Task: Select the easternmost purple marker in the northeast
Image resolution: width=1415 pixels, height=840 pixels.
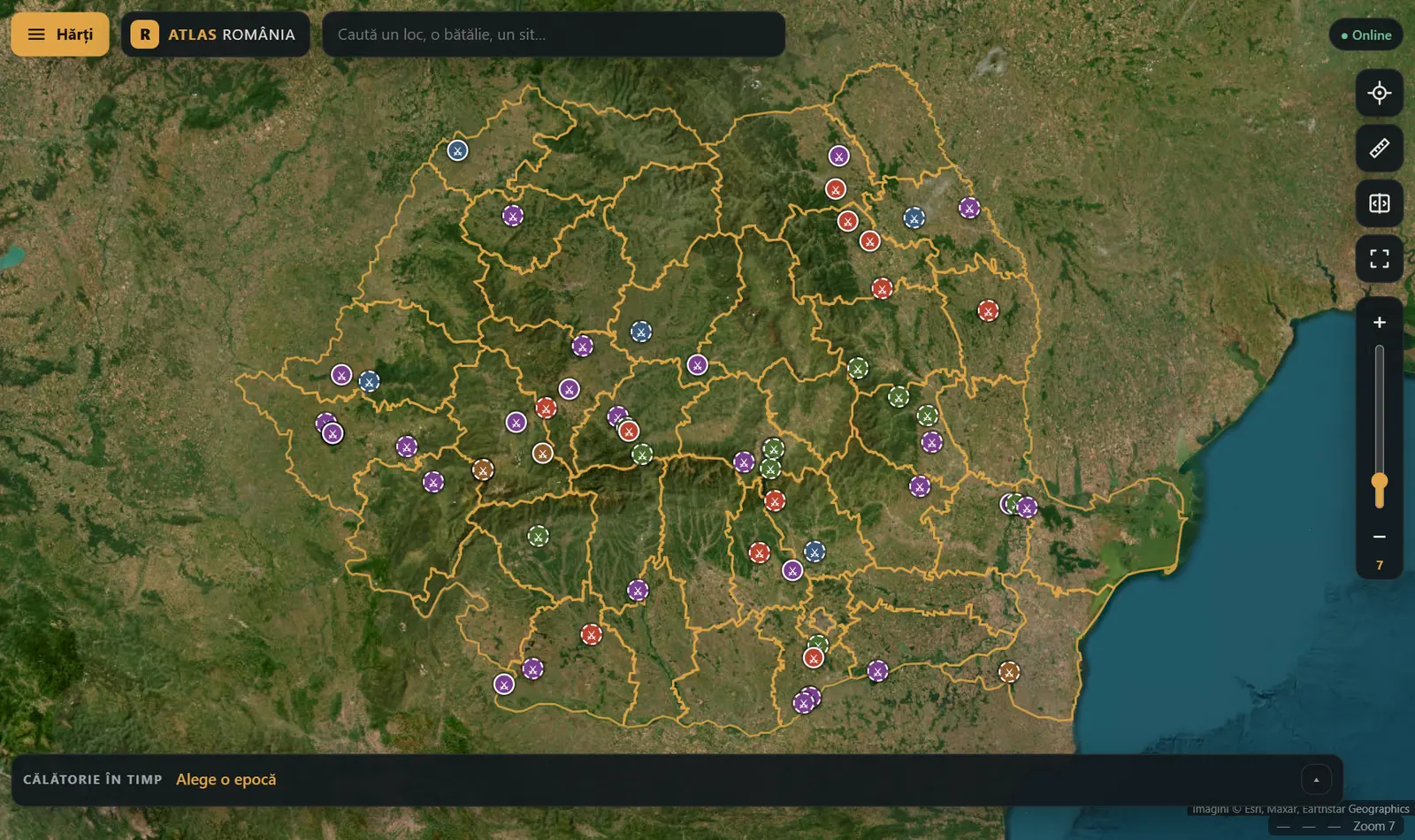Action: point(969,209)
